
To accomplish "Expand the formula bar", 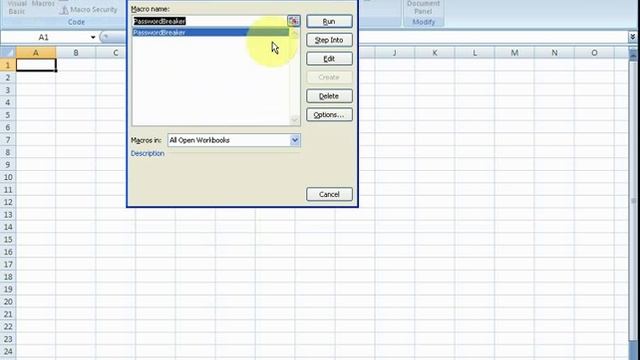I will 632,37.
